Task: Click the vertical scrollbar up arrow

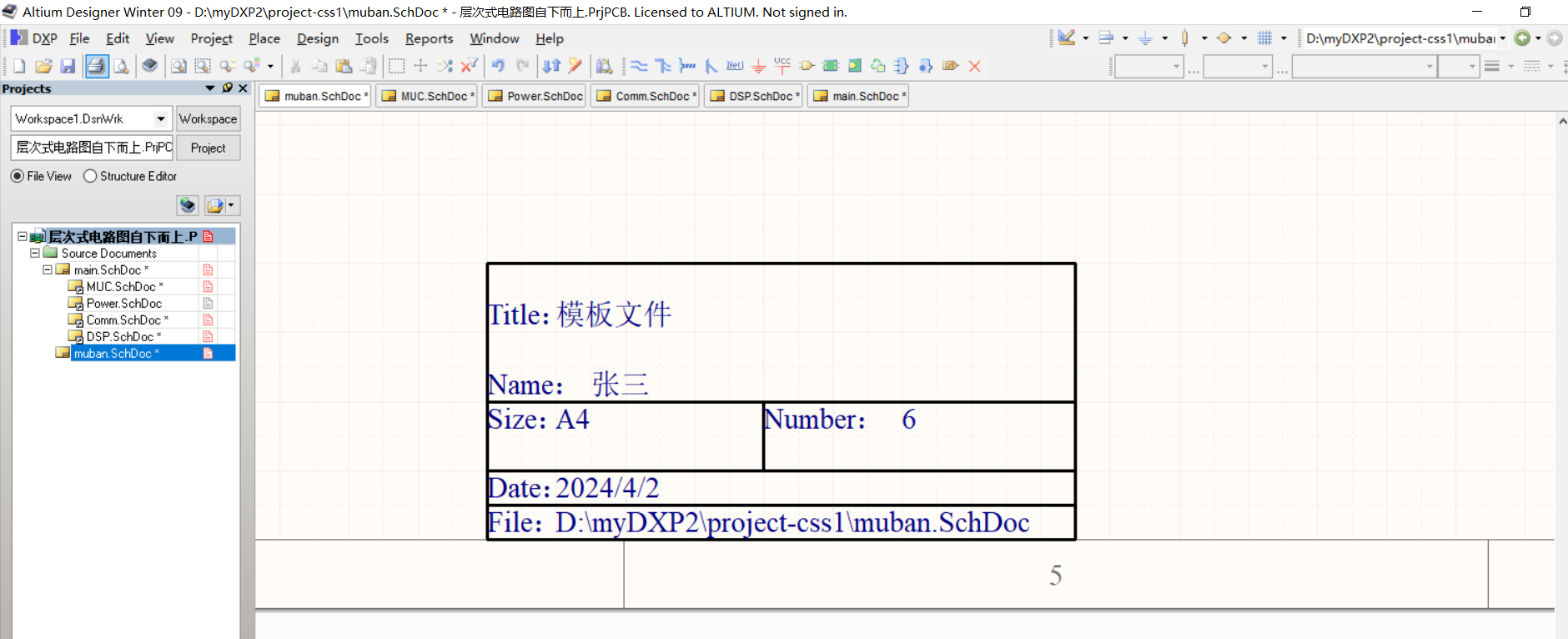Action: point(1561,121)
